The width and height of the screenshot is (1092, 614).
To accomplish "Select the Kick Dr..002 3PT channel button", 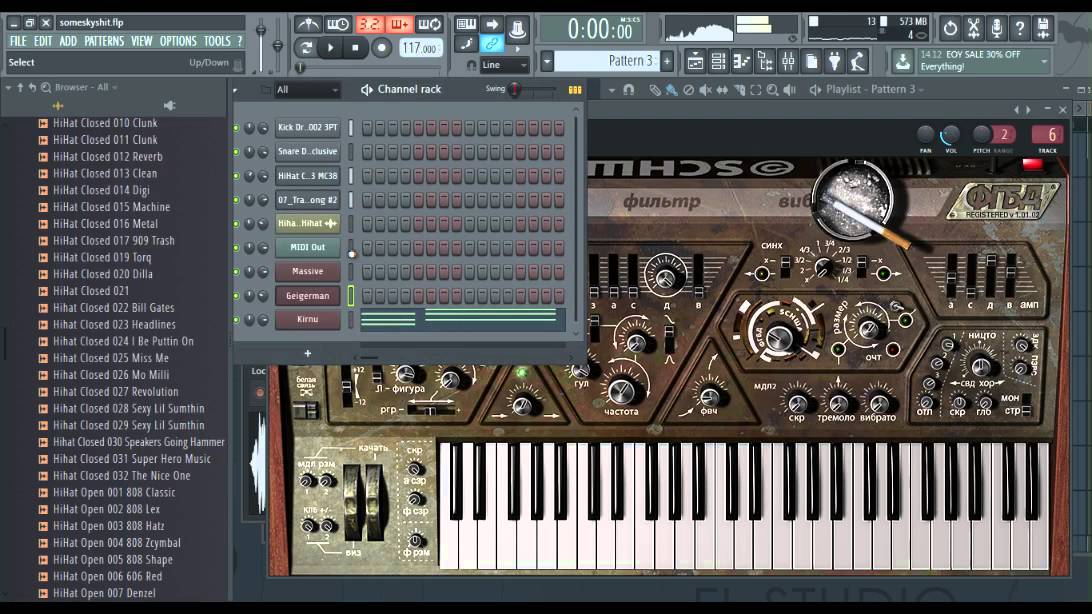I will [307, 127].
